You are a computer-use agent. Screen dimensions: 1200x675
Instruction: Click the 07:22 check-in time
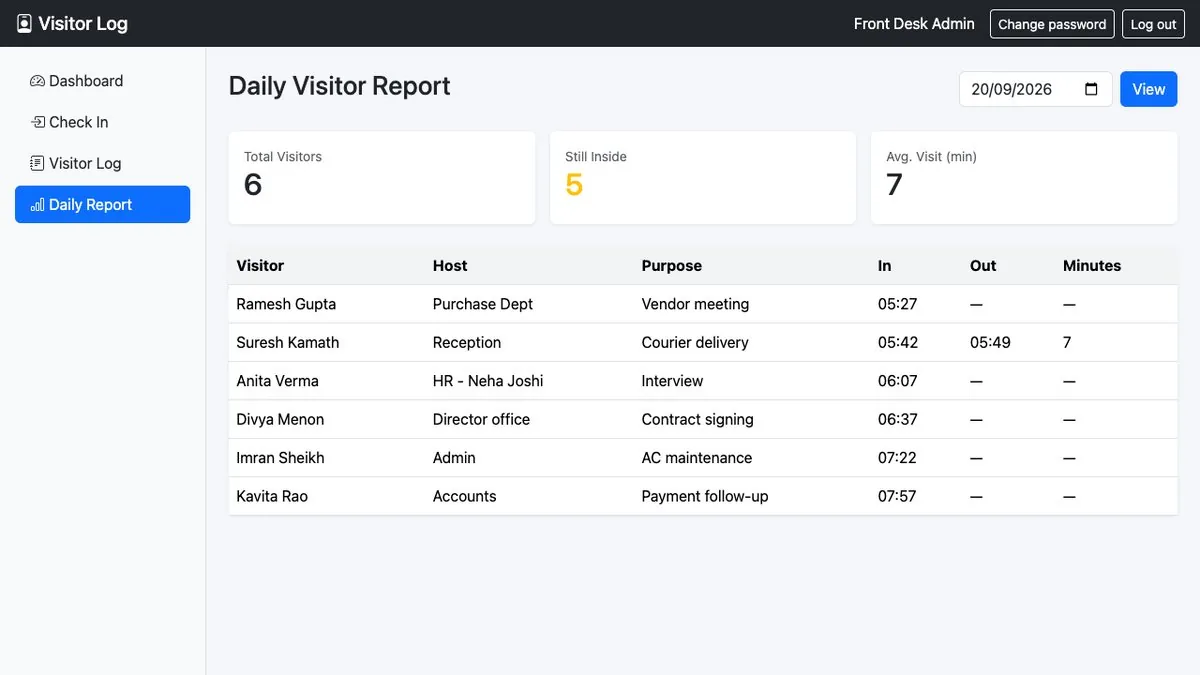tap(898, 458)
